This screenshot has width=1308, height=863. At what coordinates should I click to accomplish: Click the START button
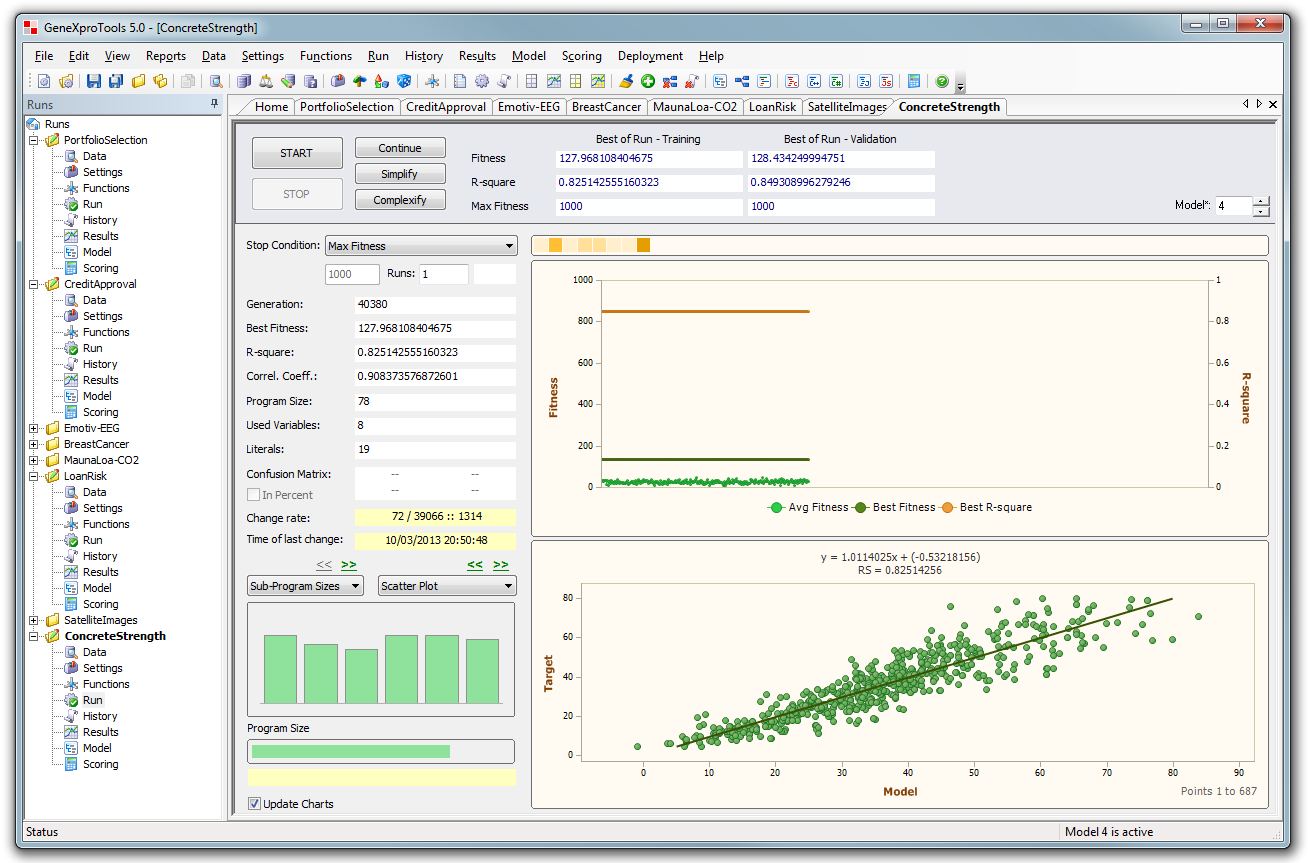coord(296,153)
